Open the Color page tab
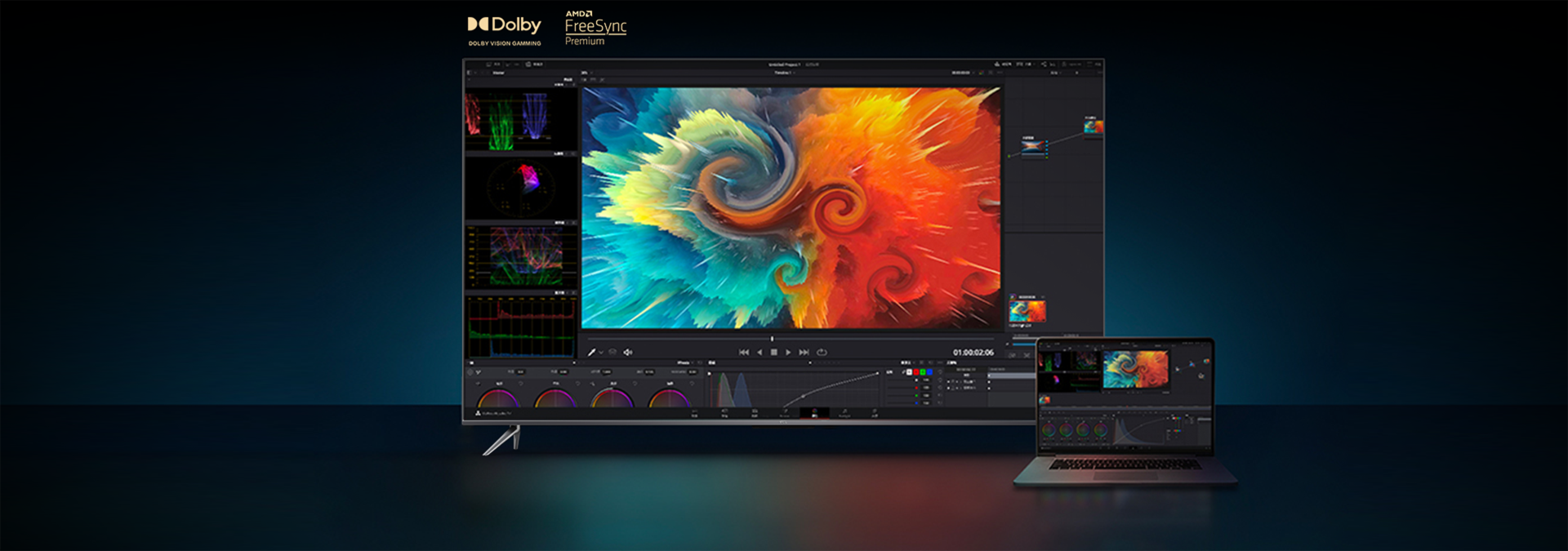Viewport: 1568px width, 551px height. 814,413
